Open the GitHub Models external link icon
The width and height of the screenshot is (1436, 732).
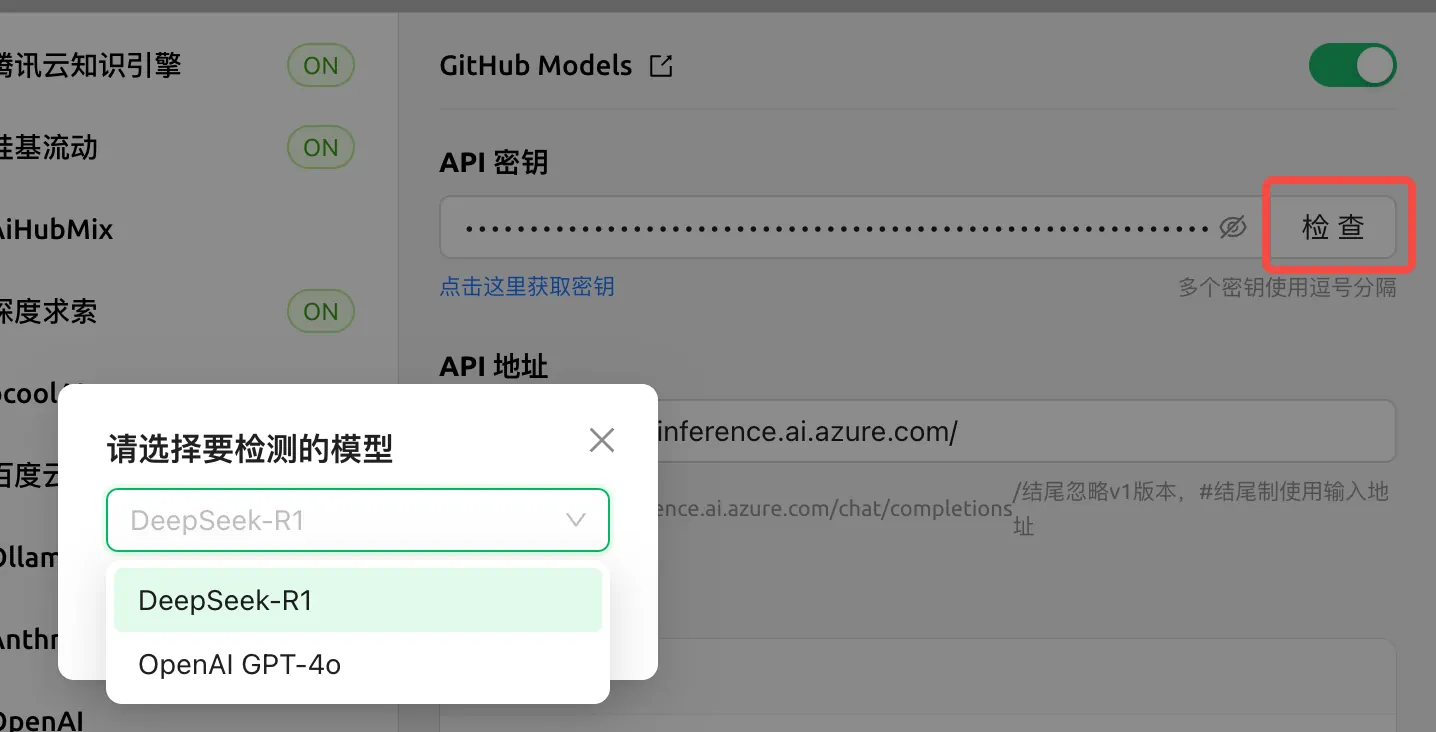tap(661, 67)
